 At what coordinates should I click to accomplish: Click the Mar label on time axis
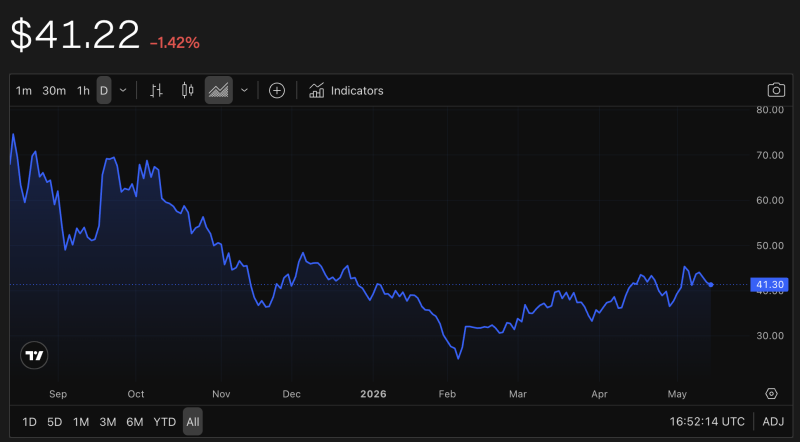pos(517,394)
